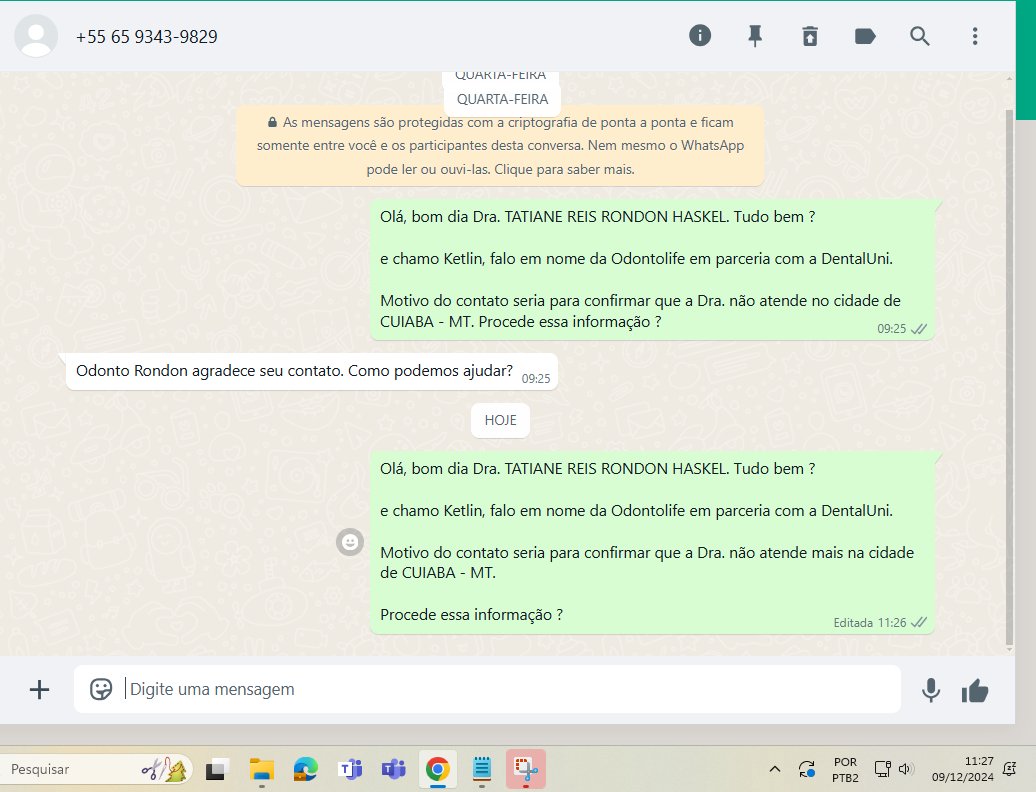The height and width of the screenshot is (792, 1036).
Task: Select the 'Odonto Rondon agradece seu contato' message
Action: 311,372
